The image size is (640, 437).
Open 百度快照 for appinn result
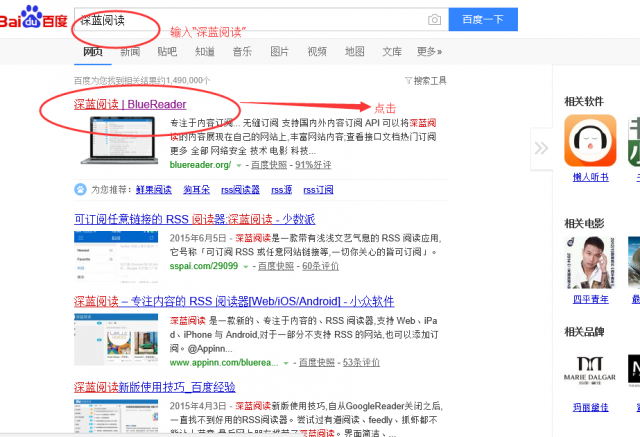pyautogui.click(x=317, y=362)
